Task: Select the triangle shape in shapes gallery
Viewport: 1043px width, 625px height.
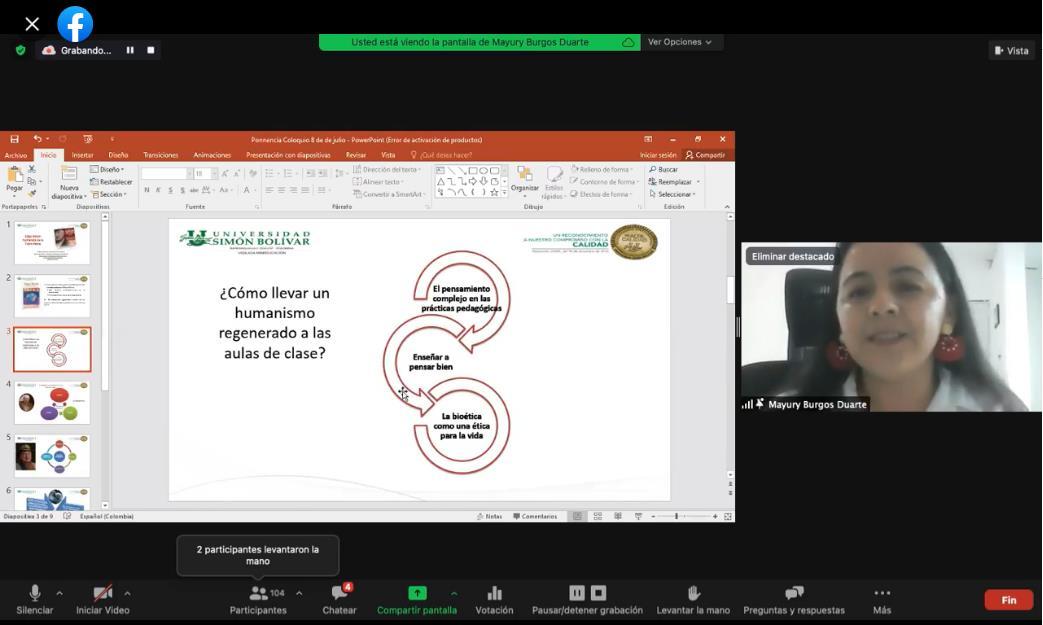Action: [x=440, y=182]
